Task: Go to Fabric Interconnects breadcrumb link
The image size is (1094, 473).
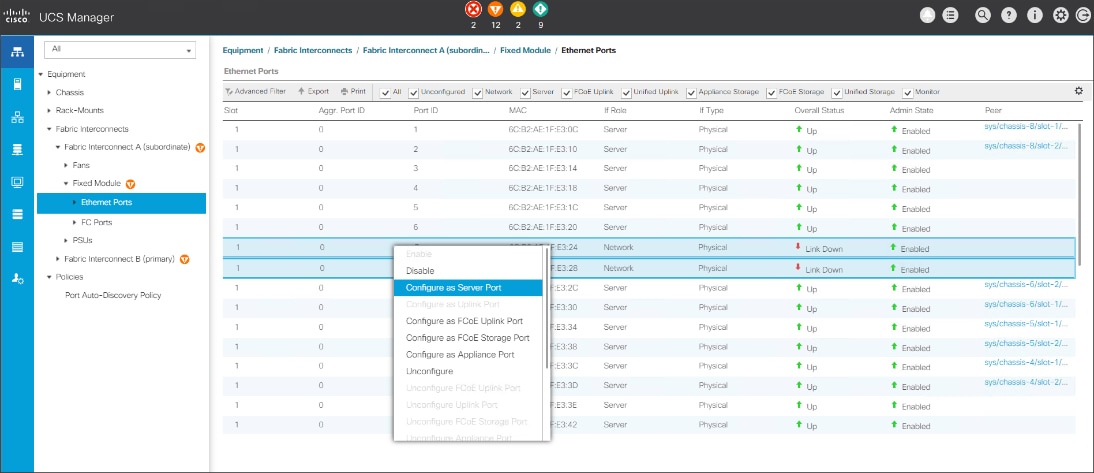Action: pyautogui.click(x=313, y=50)
